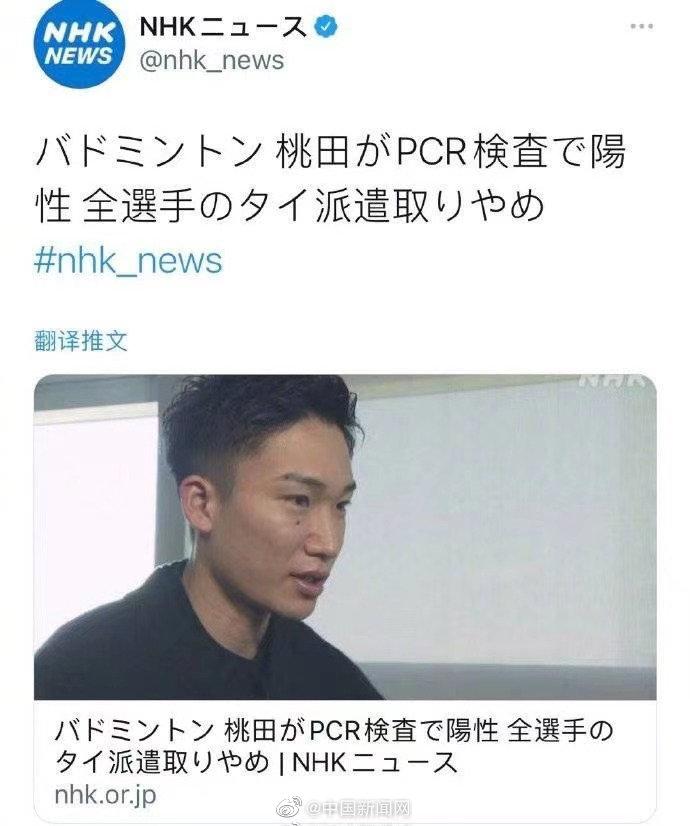Open the link card headline below the photo

point(334,746)
